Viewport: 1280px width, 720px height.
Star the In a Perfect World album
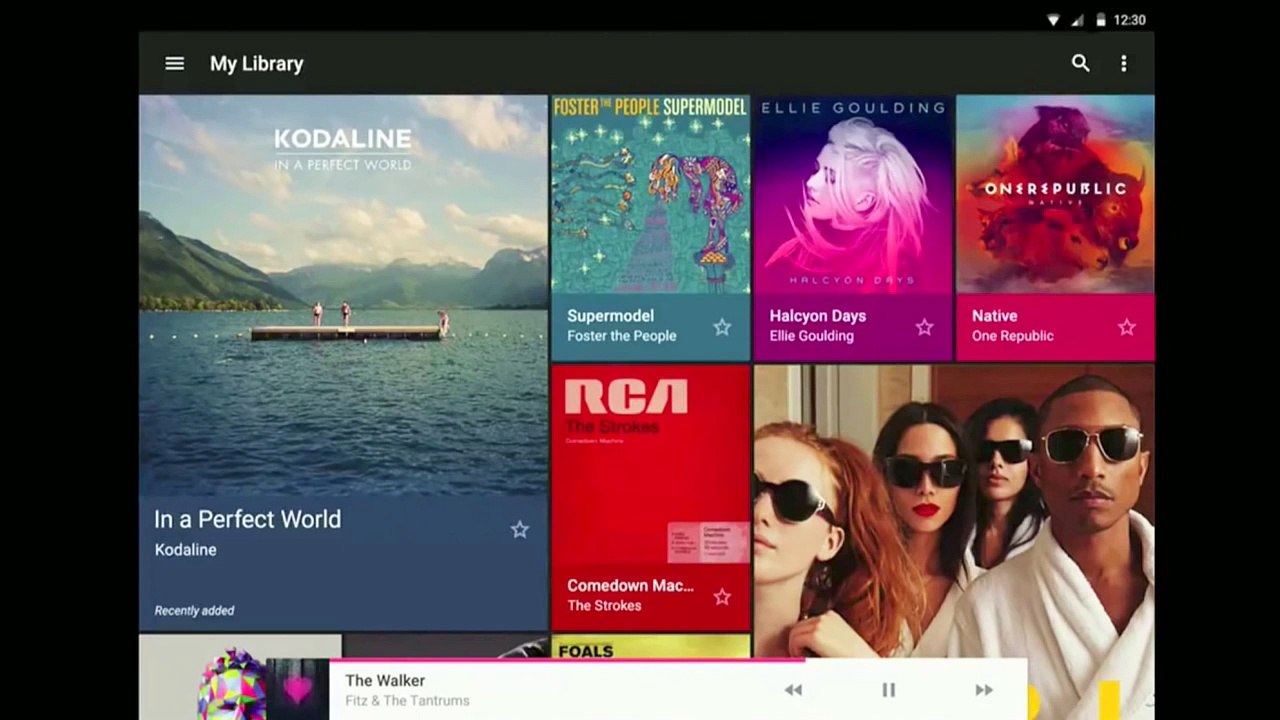[x=519, y=530]
